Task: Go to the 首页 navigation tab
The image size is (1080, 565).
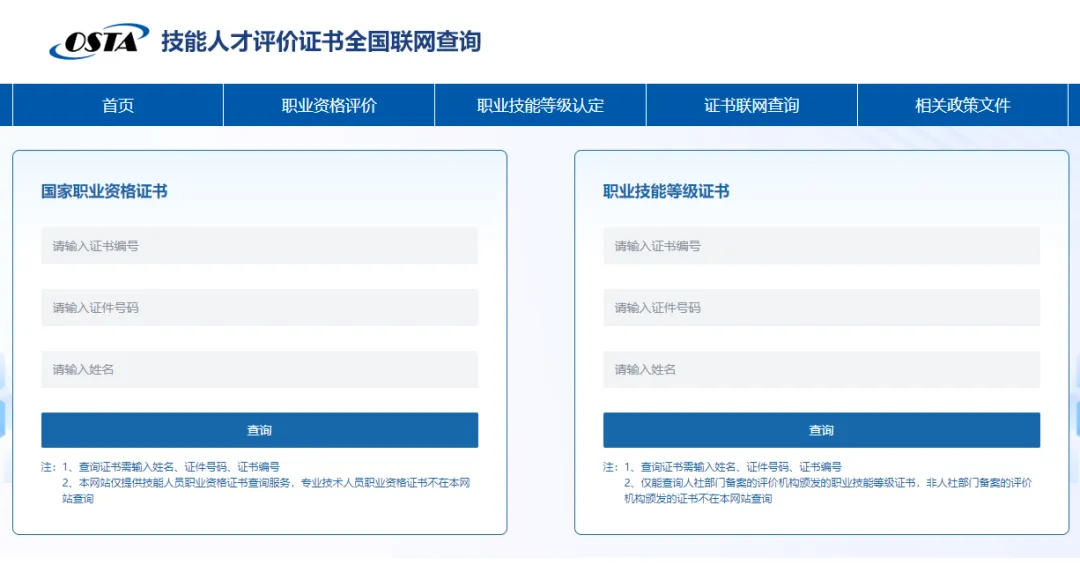Action: [x=118, y=105]
